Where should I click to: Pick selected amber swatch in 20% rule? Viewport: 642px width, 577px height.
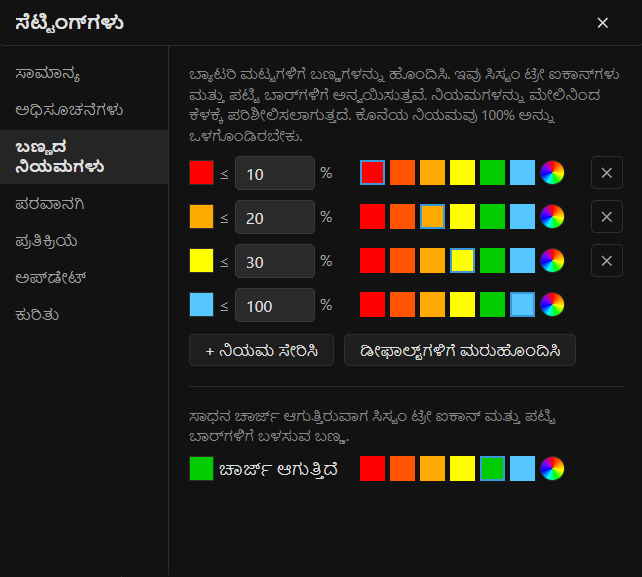[432, 217]
